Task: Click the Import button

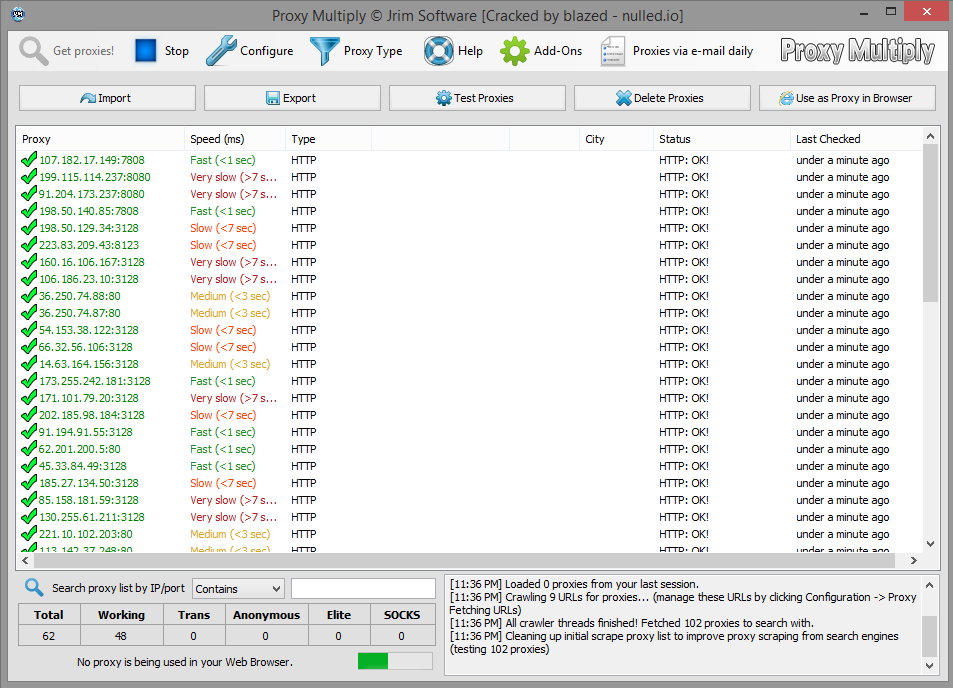Action: [107, 98]
